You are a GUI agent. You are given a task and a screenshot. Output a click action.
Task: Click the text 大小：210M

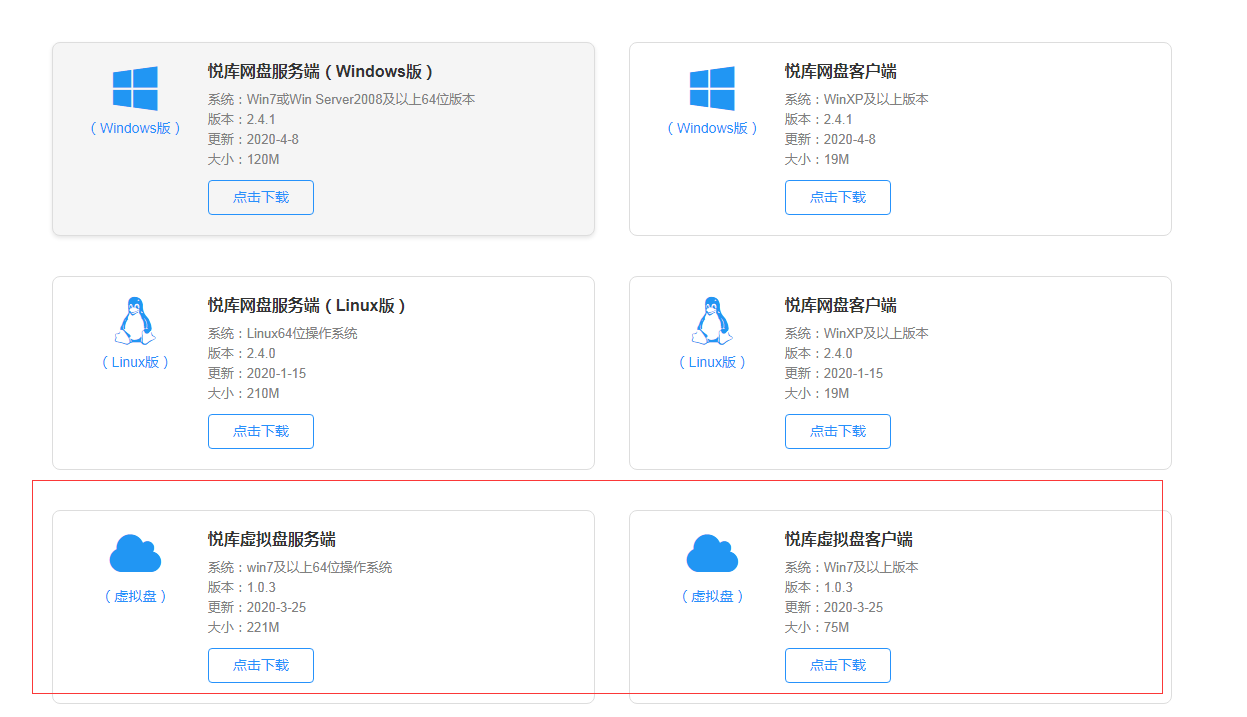coord(244,393)
